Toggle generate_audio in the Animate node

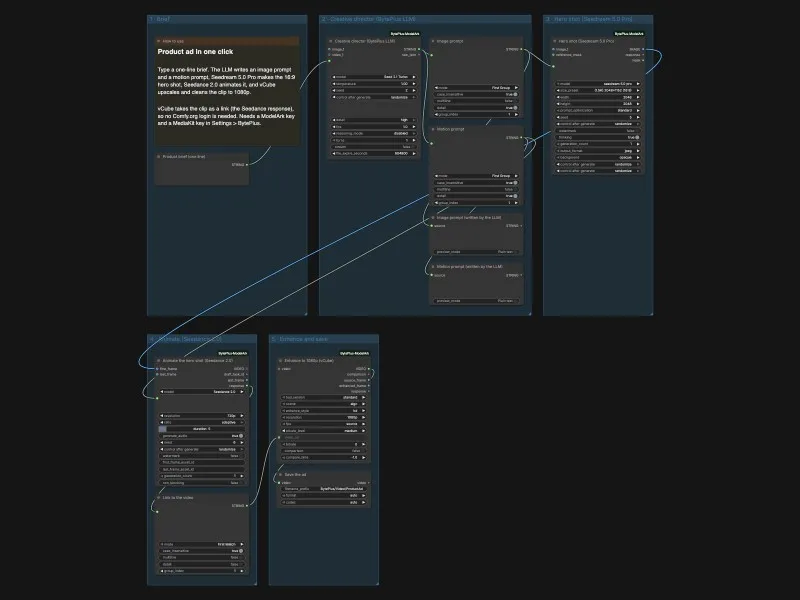pos(202,436)
